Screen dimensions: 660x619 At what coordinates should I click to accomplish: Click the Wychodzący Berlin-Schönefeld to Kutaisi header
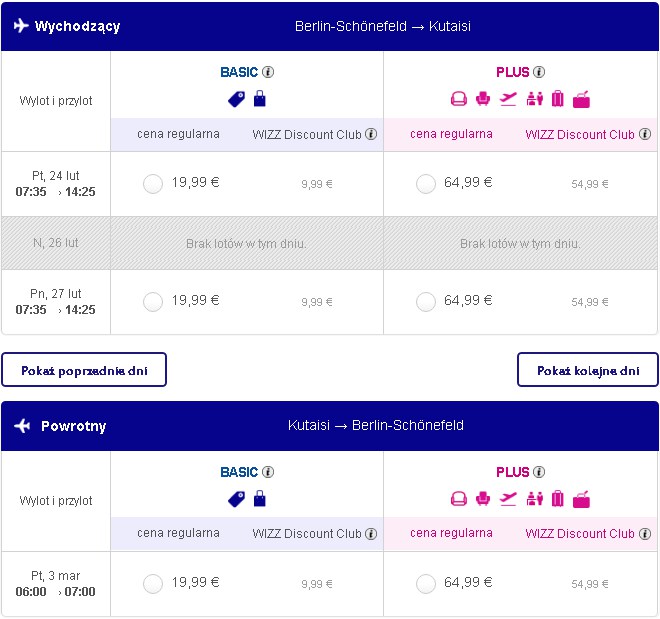330,26
